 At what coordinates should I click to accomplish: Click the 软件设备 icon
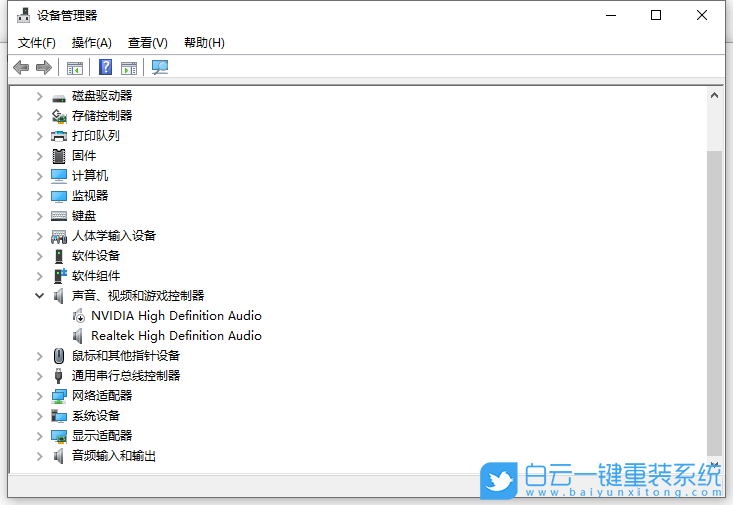coord(59,256)
